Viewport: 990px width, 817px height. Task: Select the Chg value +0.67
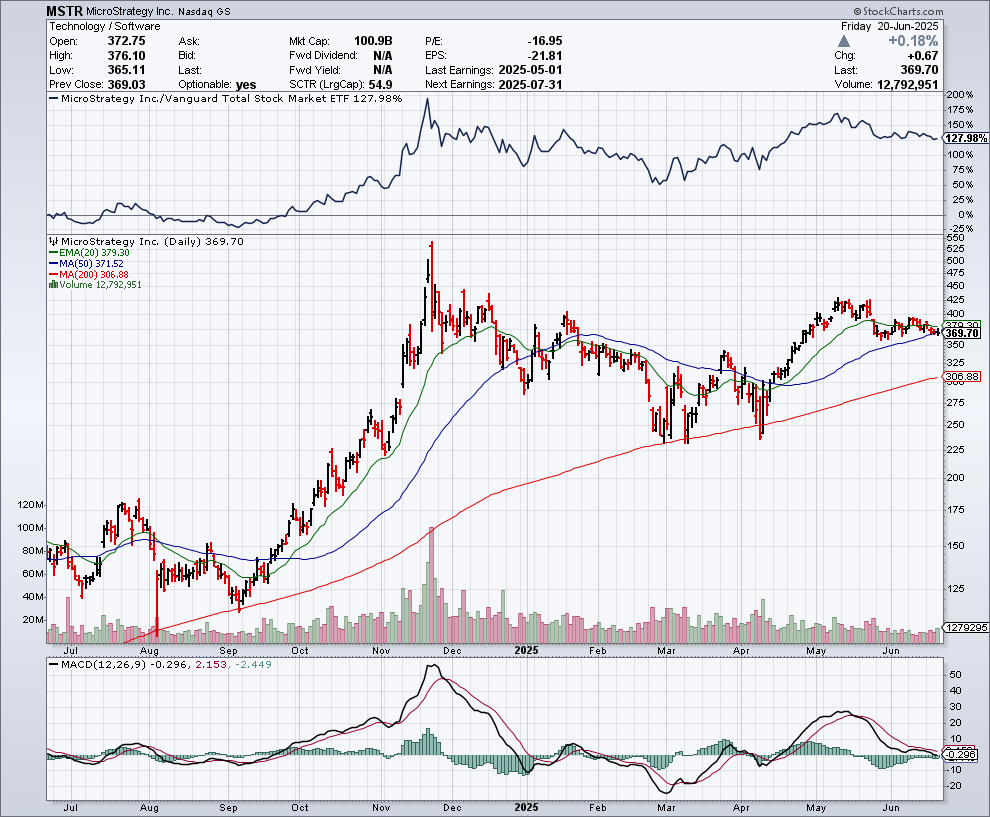click(922, 56)
